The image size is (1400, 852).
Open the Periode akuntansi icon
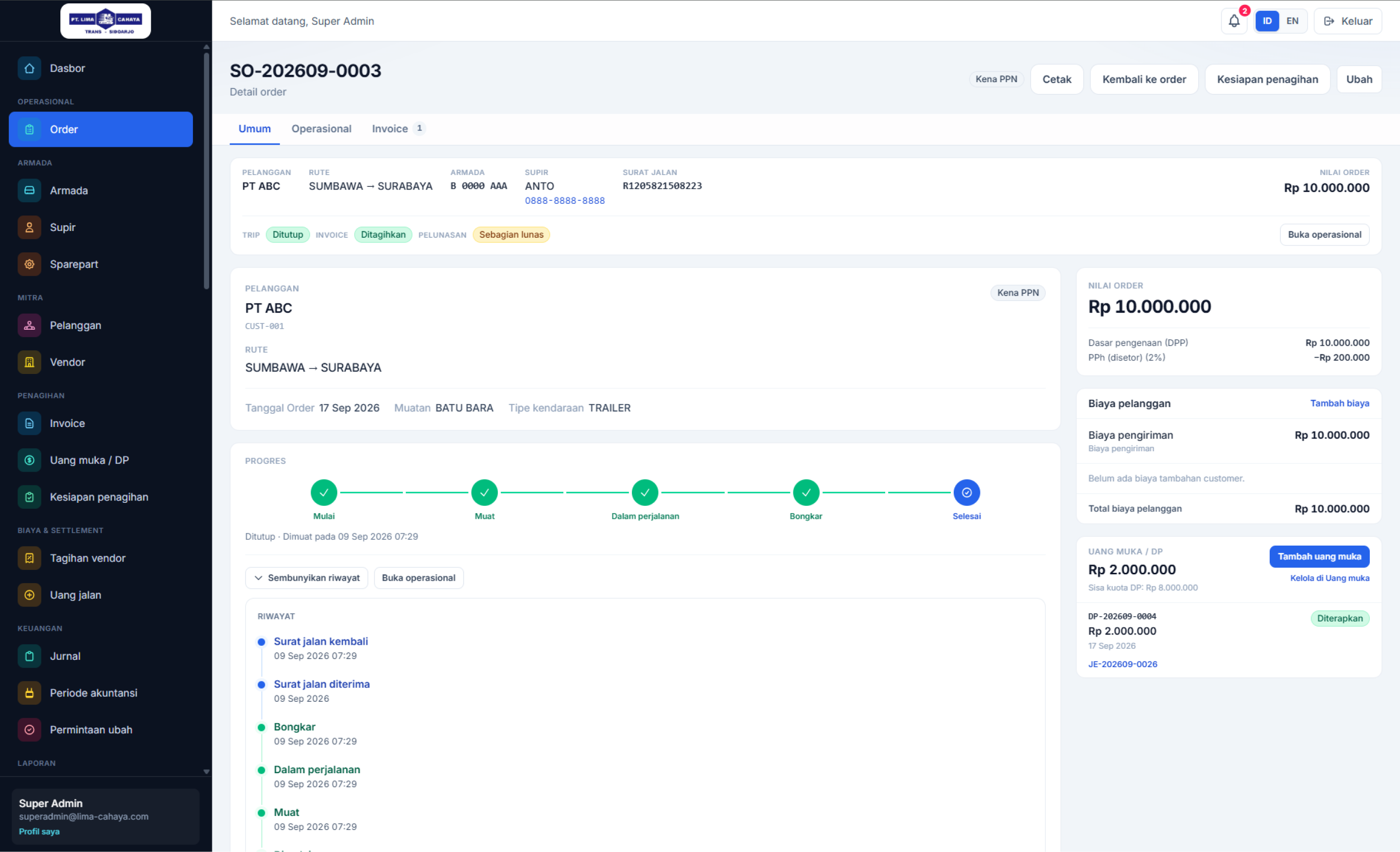coord(29,693)
